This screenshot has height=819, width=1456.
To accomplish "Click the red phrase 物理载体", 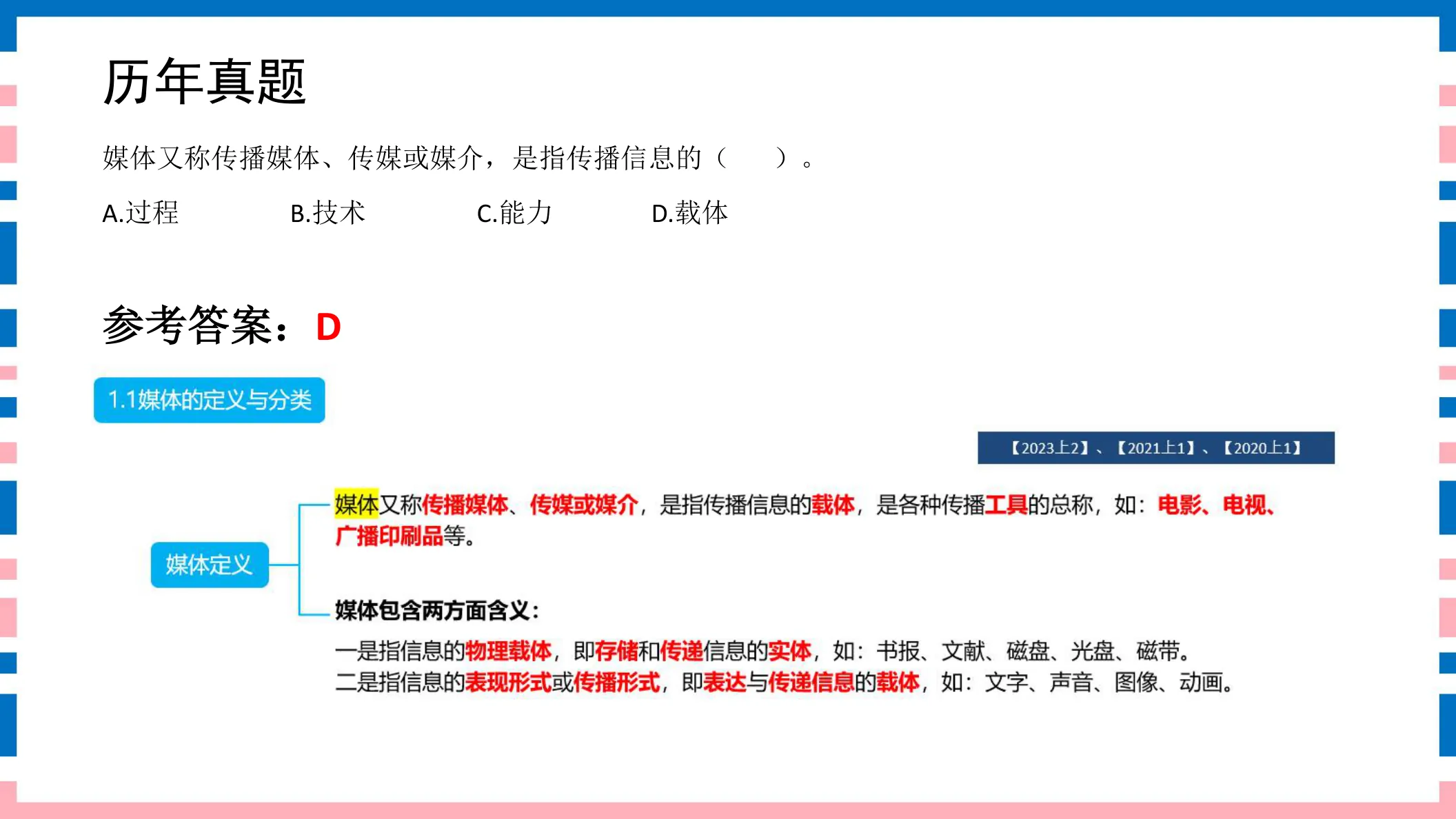I will pos(508,651).
